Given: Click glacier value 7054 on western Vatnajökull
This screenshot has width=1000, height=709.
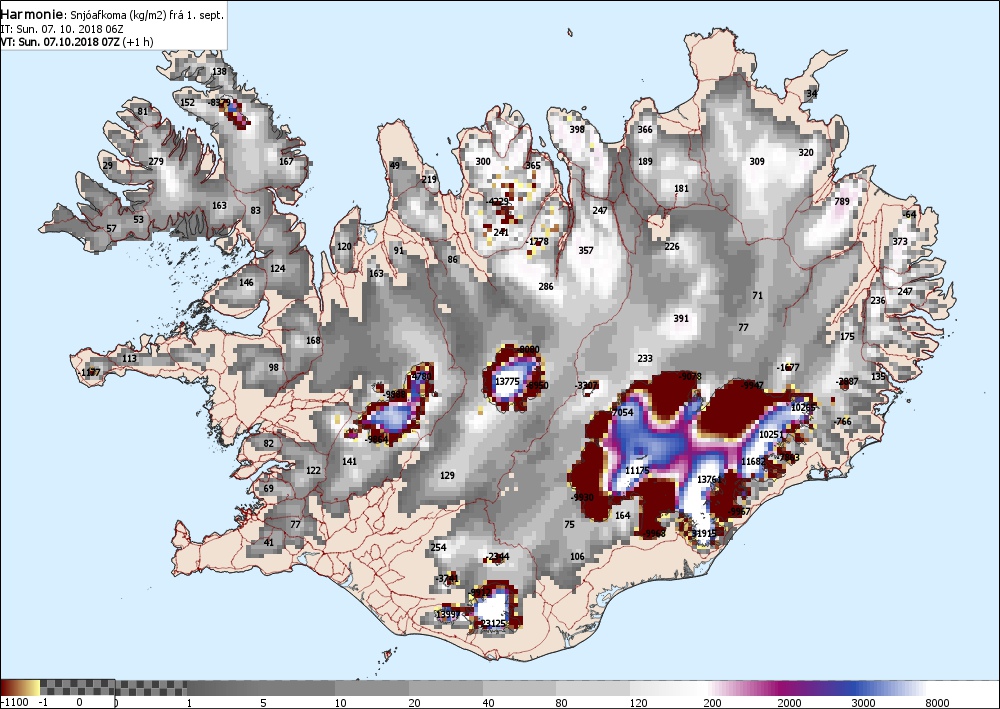Looking at the screenshot, I should [622, 413].
